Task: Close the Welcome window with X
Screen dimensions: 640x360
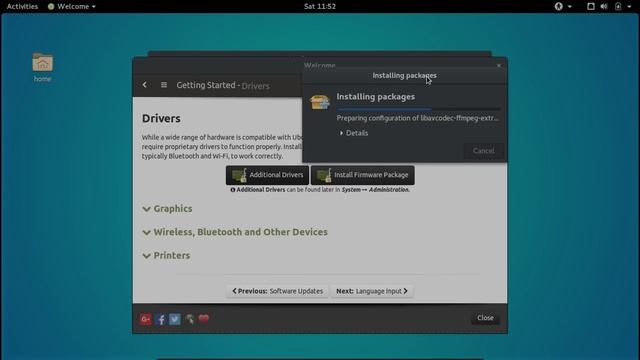Action: (499, 65)
